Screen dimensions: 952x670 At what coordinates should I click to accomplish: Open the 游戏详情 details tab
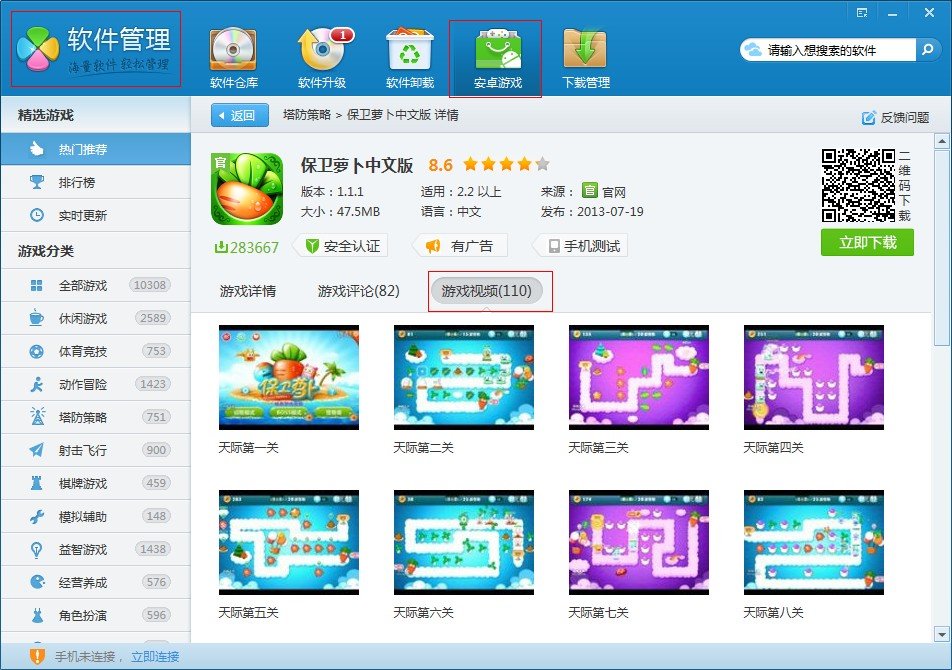[x=247, y=291]
